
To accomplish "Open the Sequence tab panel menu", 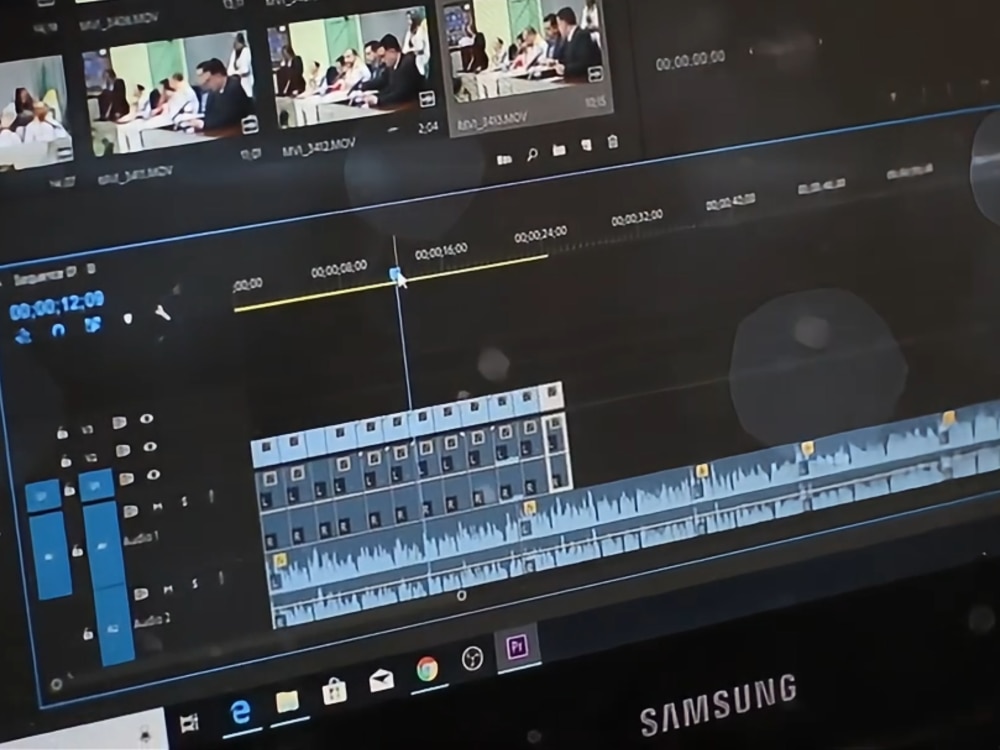I will click(x=91, y=268).
